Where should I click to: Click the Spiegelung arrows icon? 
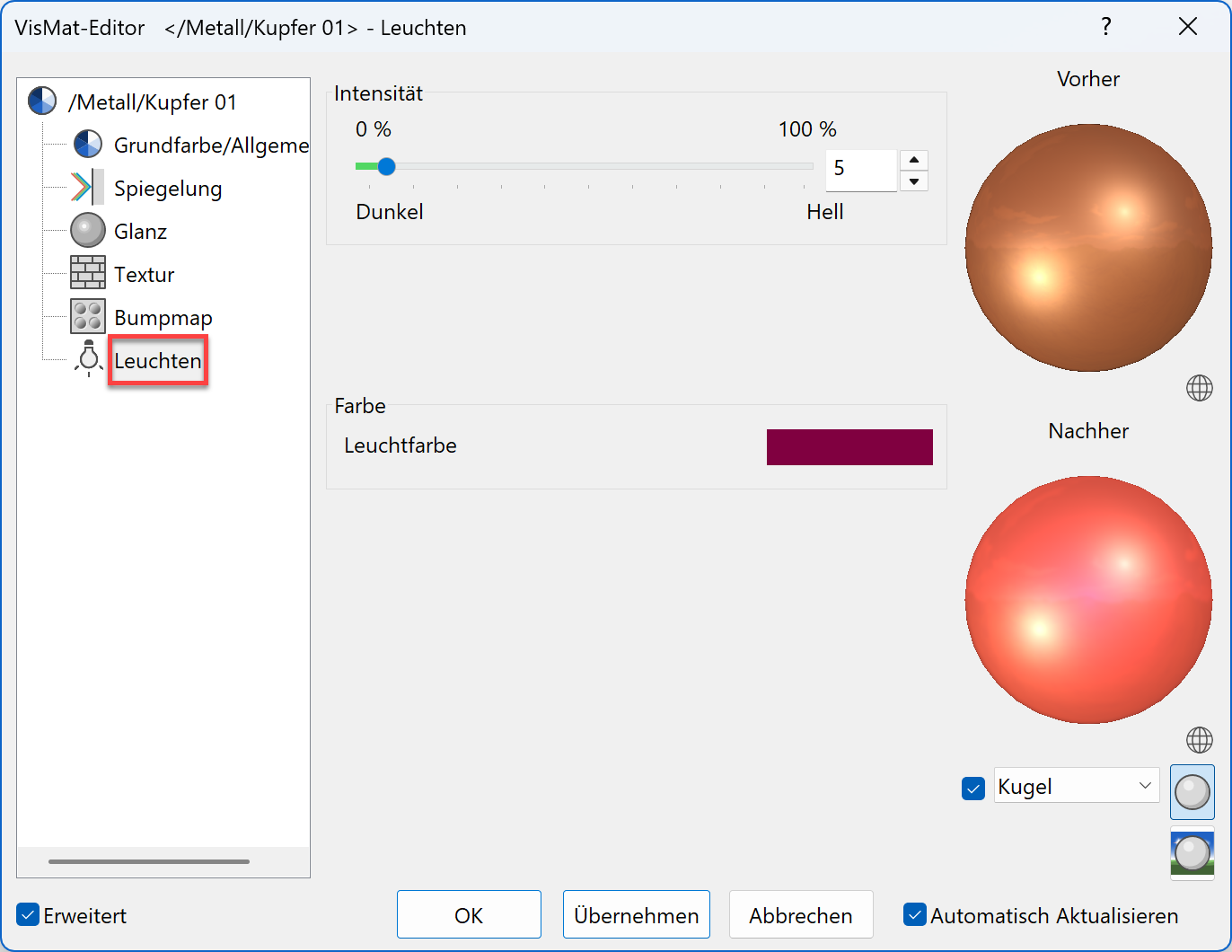tap(87, 187)
